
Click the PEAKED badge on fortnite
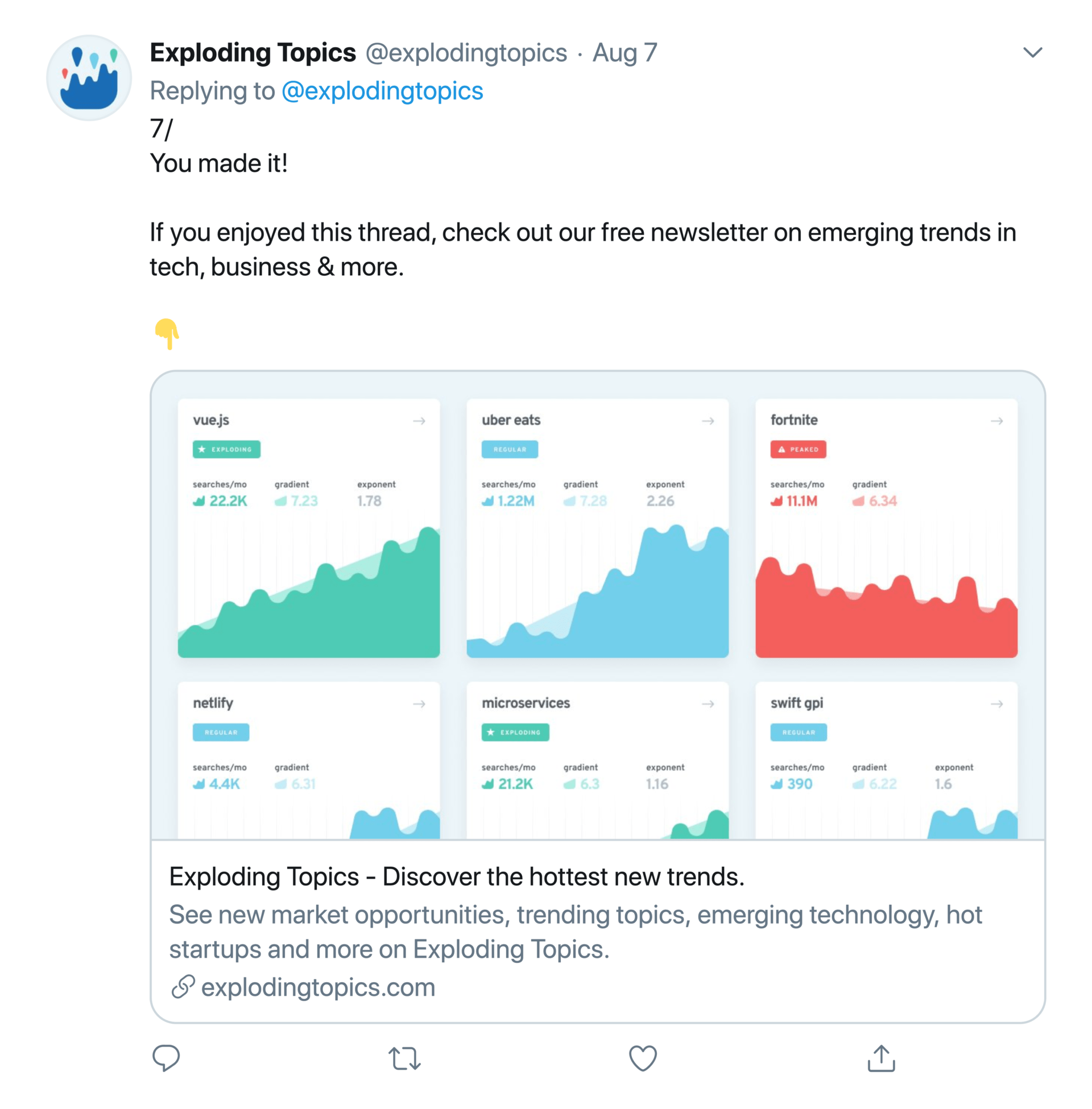[799, 449]
